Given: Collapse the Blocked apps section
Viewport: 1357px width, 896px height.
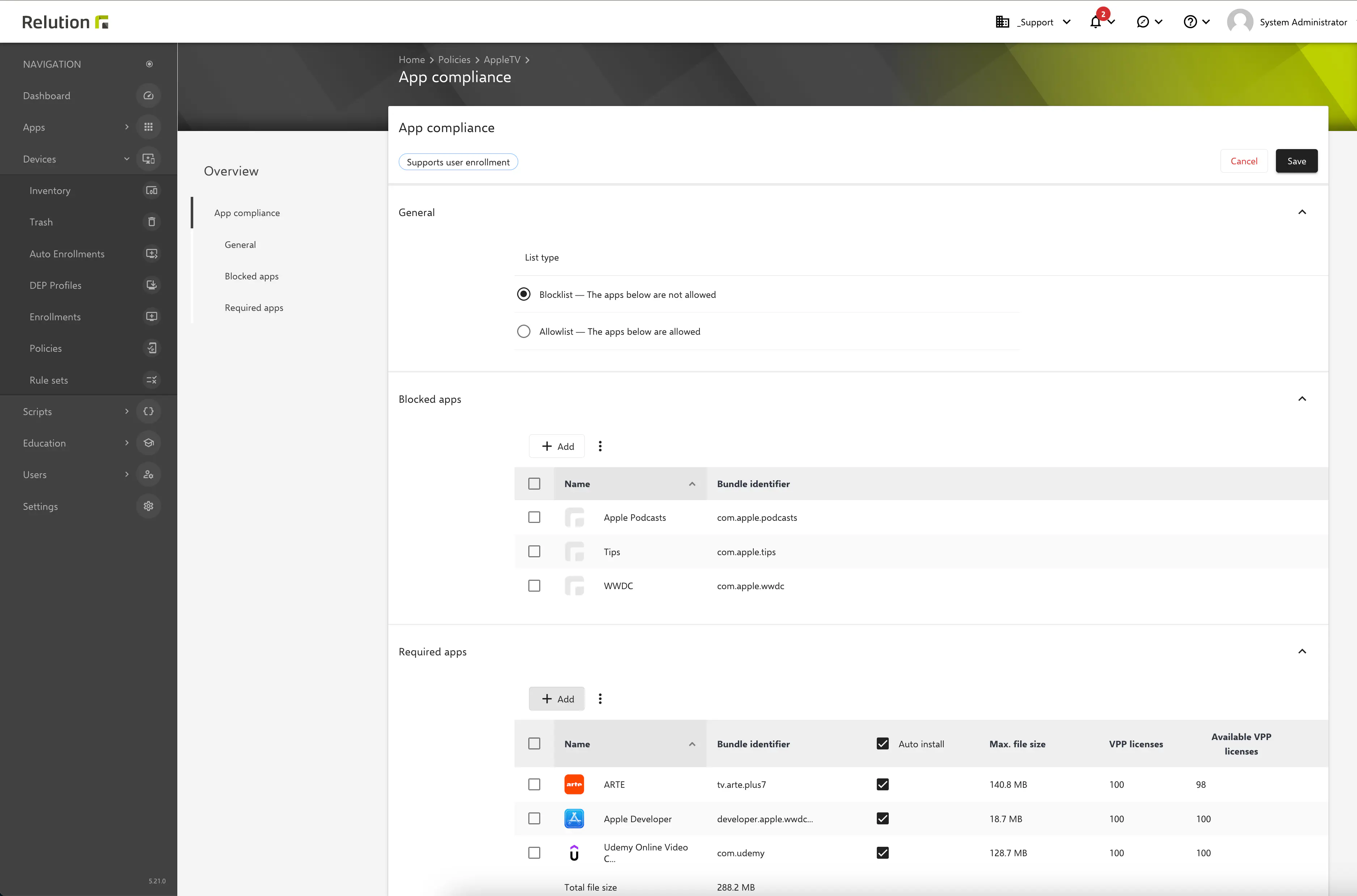Looking at the screenshot, I should coord(1302,398).
